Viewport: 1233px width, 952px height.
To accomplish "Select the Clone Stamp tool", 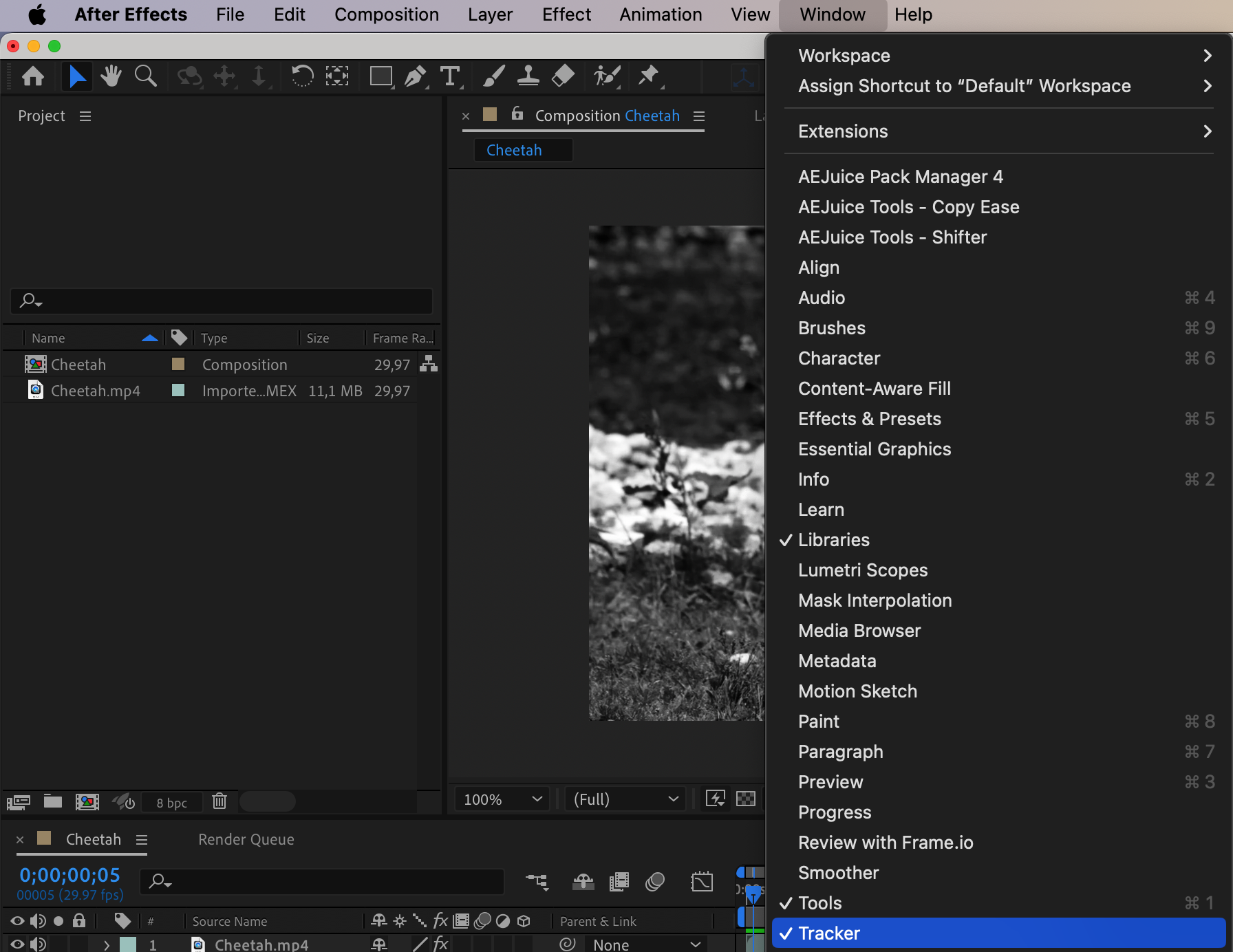I will (528, 76).
